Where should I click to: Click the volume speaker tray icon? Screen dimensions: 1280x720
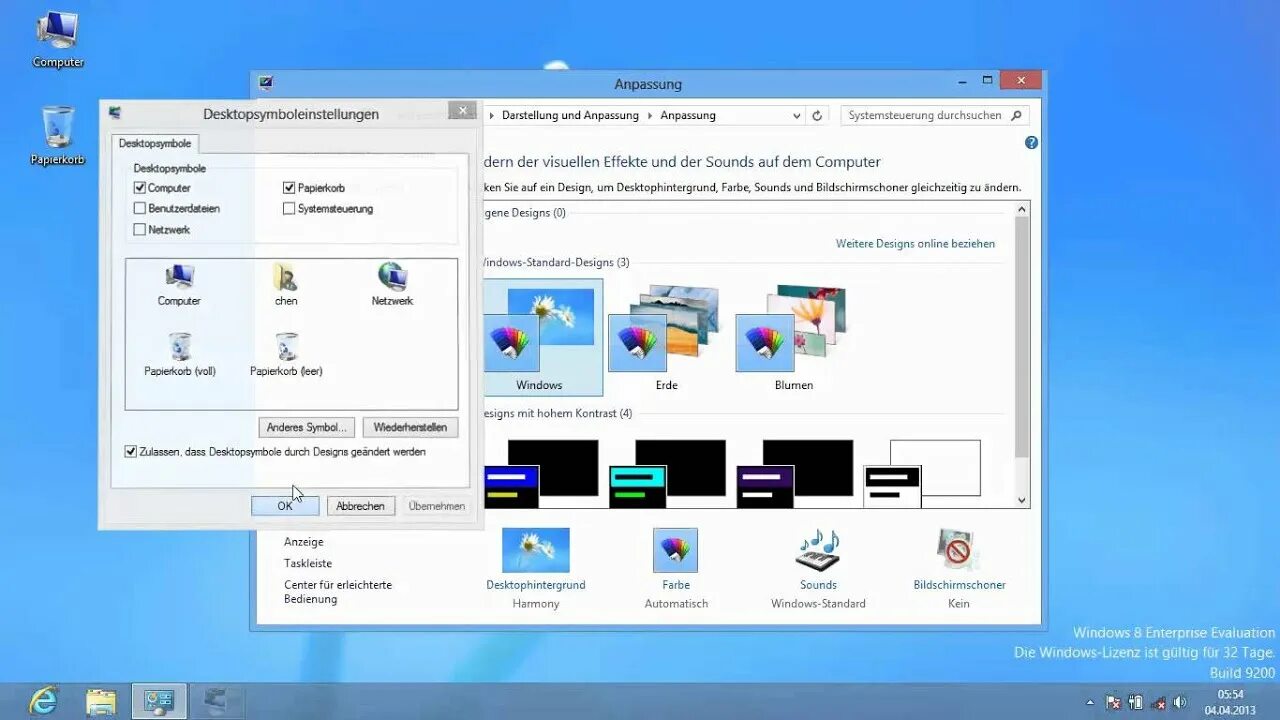pyautogui.click(x=1180, y=702)
